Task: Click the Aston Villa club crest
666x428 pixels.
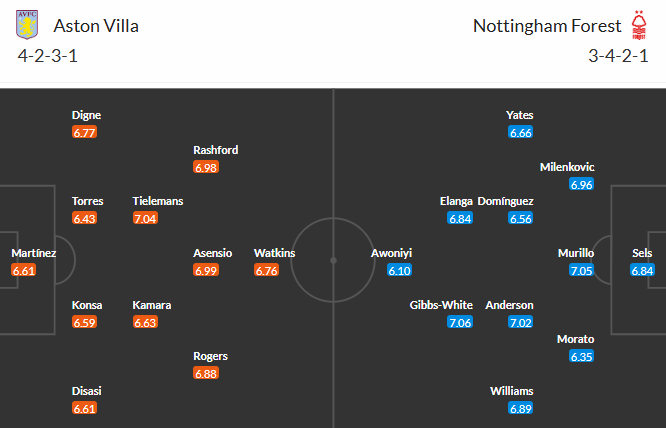Action: tap(27, 24)
